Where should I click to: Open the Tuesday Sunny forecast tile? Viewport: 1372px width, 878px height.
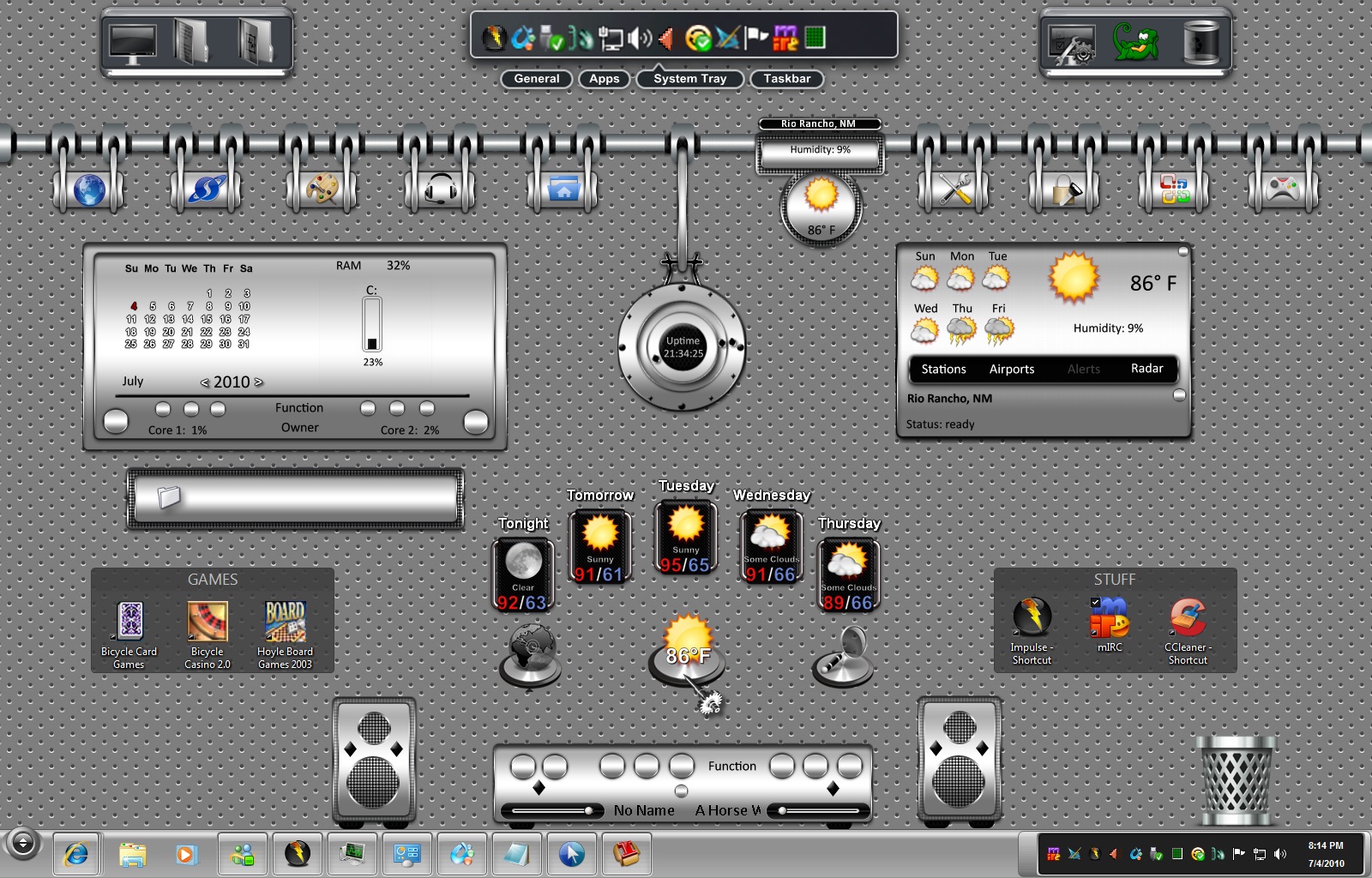685,538
